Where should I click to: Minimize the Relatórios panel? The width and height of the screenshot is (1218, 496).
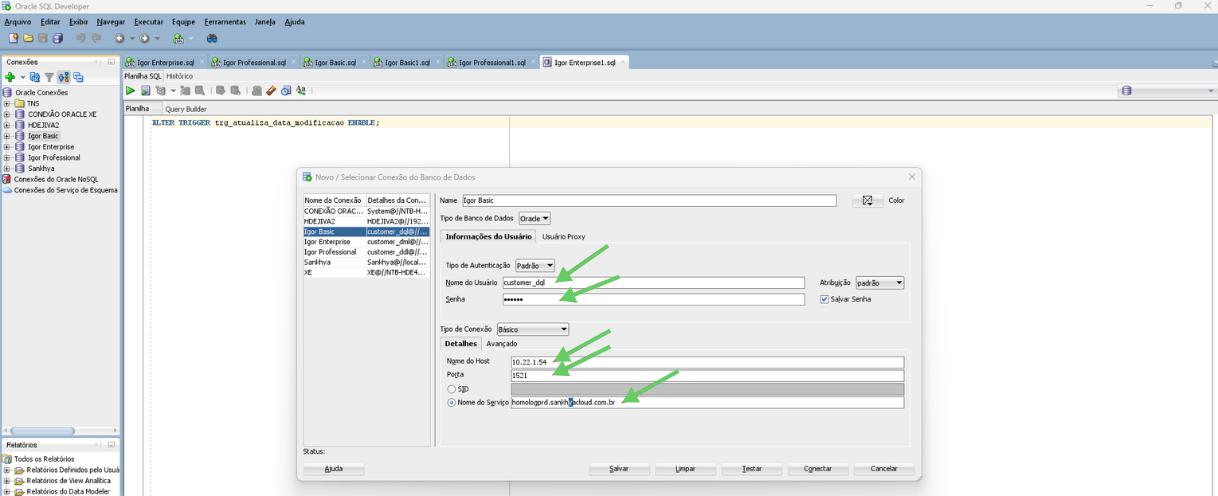coord(111,444)
